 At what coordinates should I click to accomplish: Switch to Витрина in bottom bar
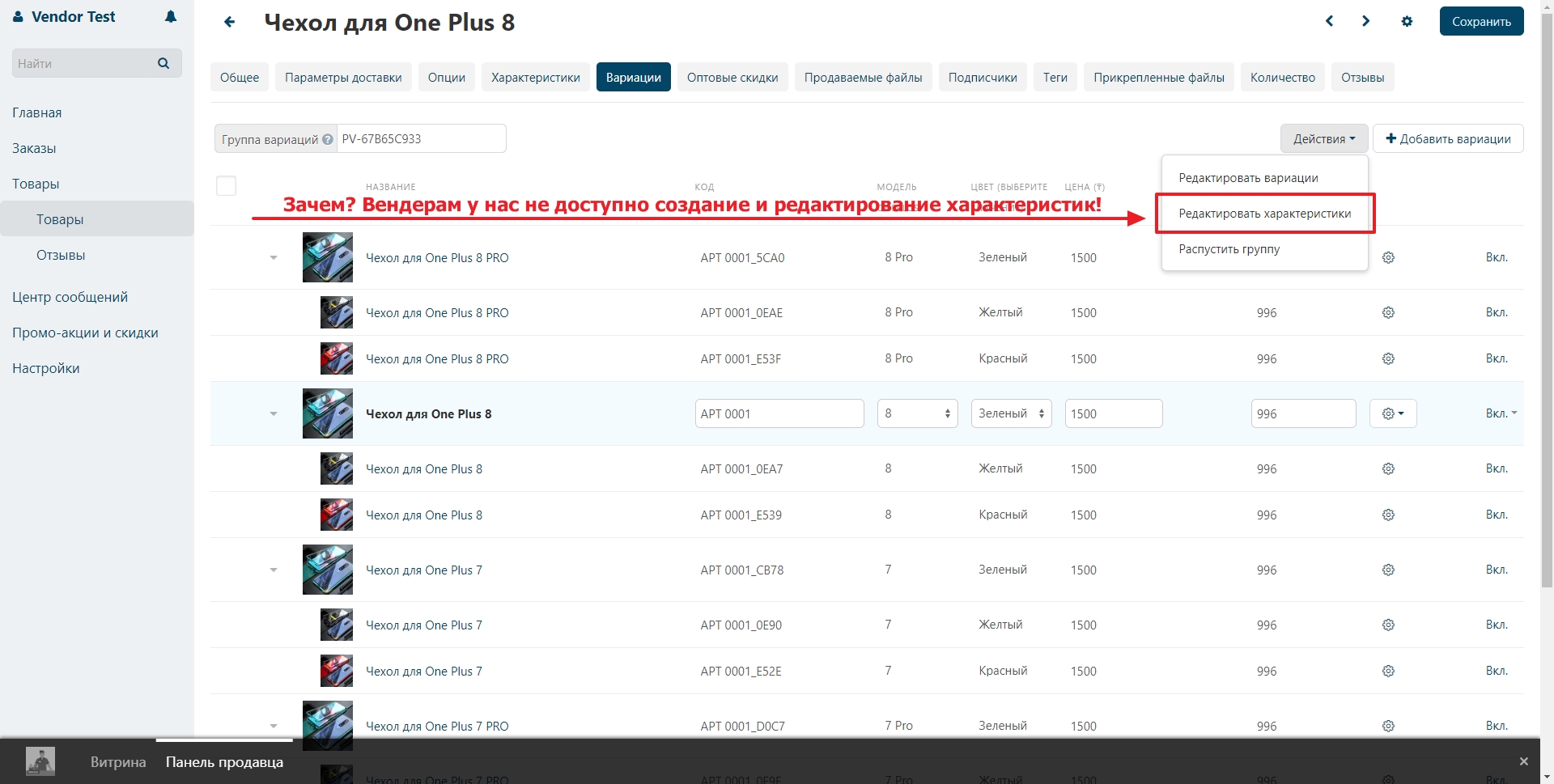coord(118,762)
